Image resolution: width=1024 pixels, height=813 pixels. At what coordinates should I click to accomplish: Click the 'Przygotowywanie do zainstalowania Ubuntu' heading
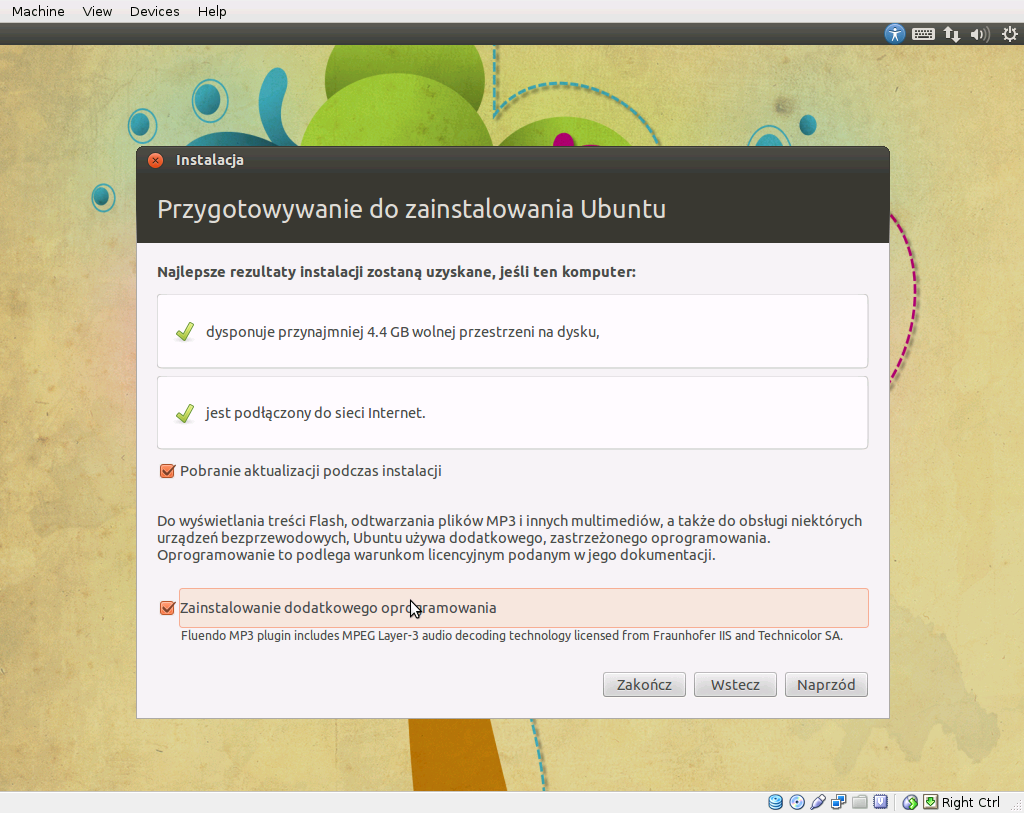[411, 209]
